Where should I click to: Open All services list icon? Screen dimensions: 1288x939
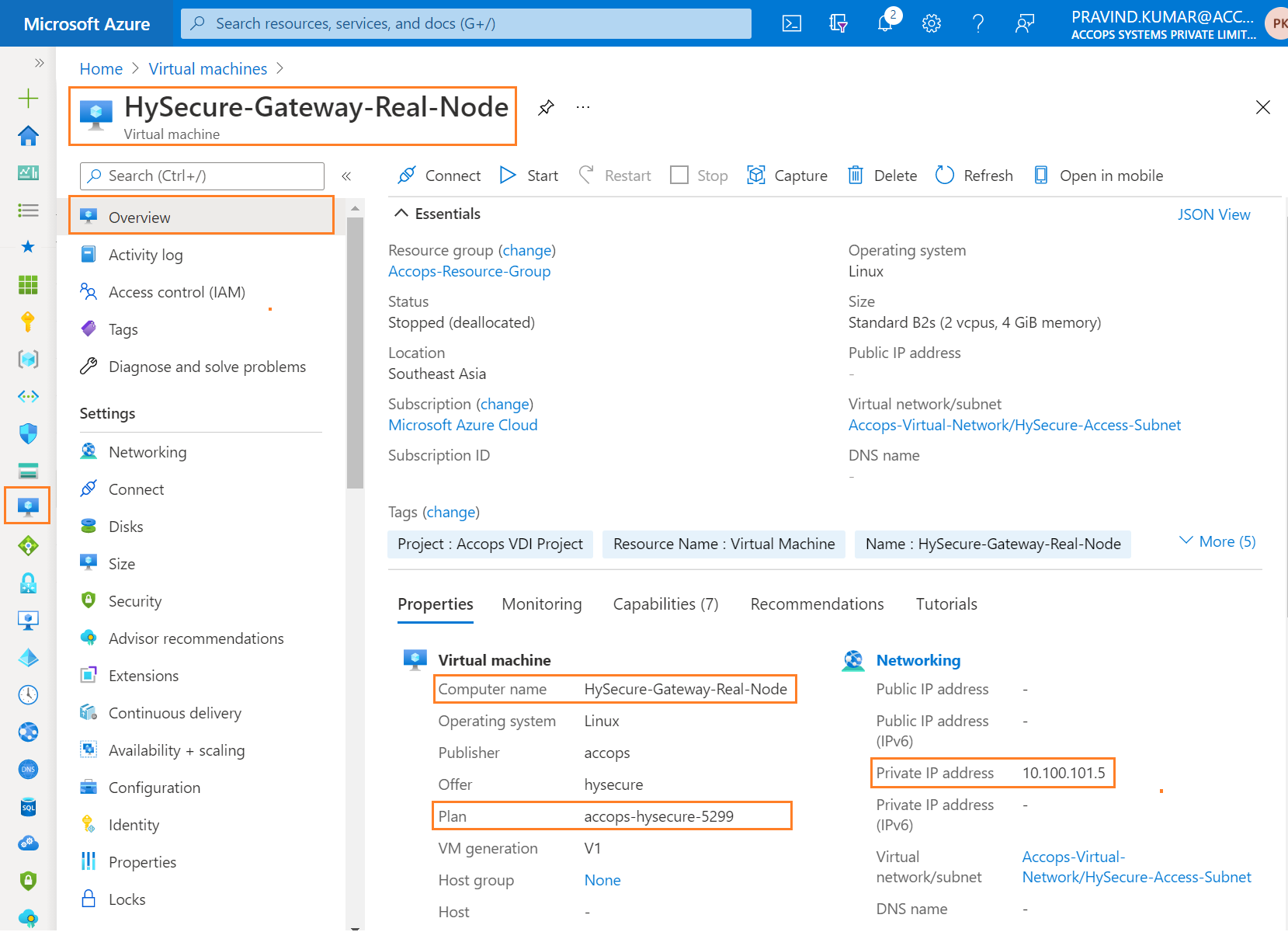point(28,210)
